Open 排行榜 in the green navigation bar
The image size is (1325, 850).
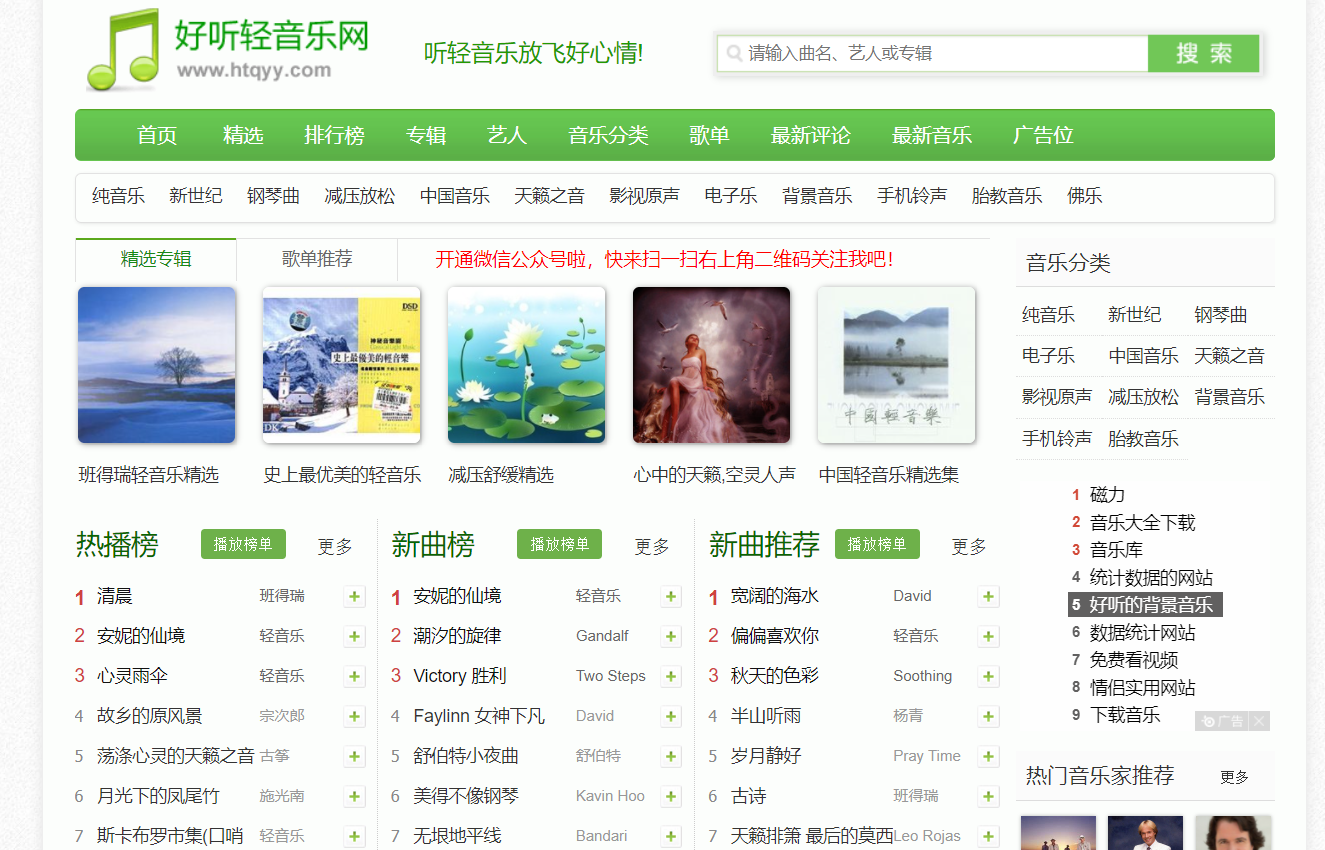[x=334, y=135]
